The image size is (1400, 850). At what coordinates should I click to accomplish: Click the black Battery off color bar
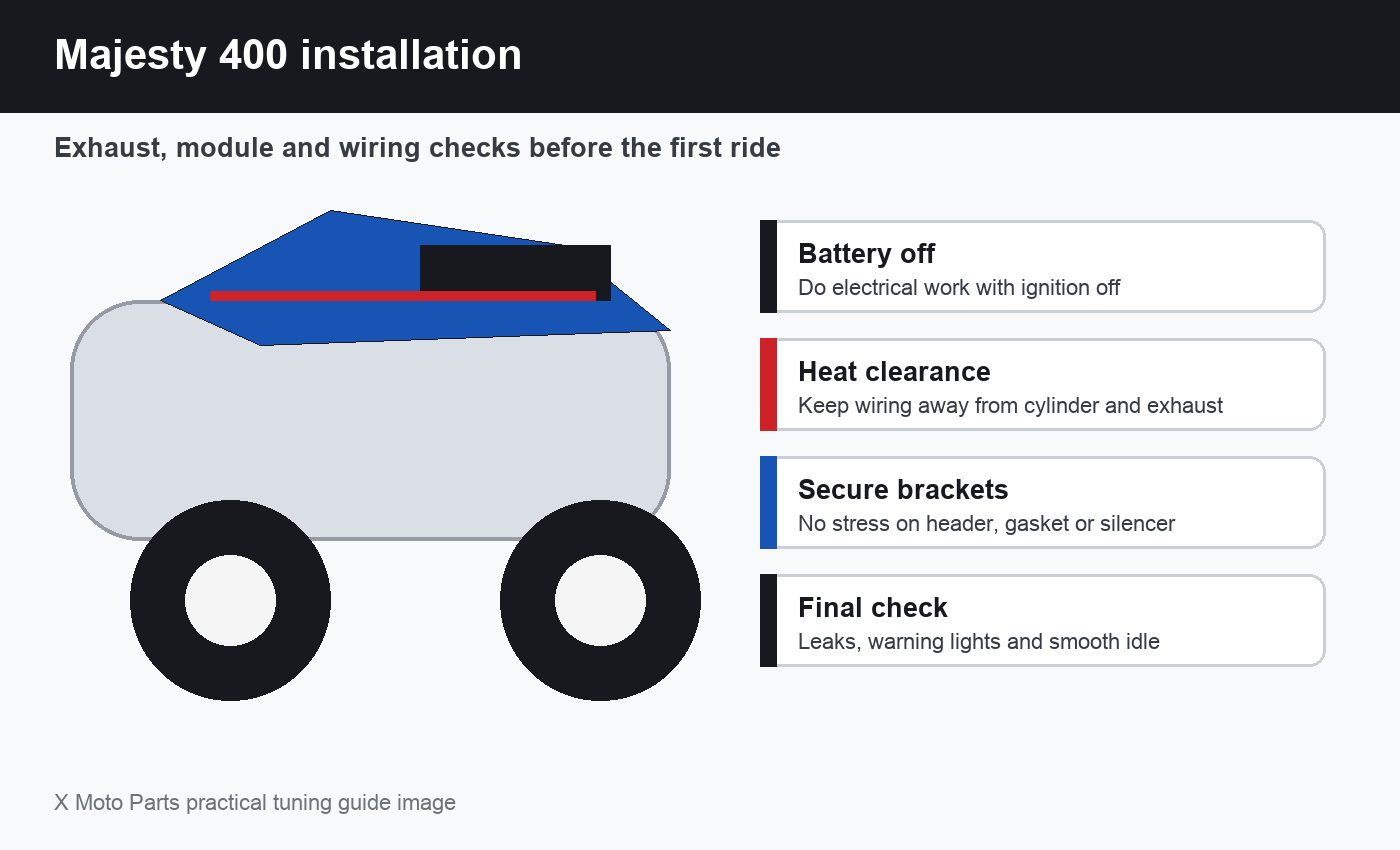coord(768,266)
